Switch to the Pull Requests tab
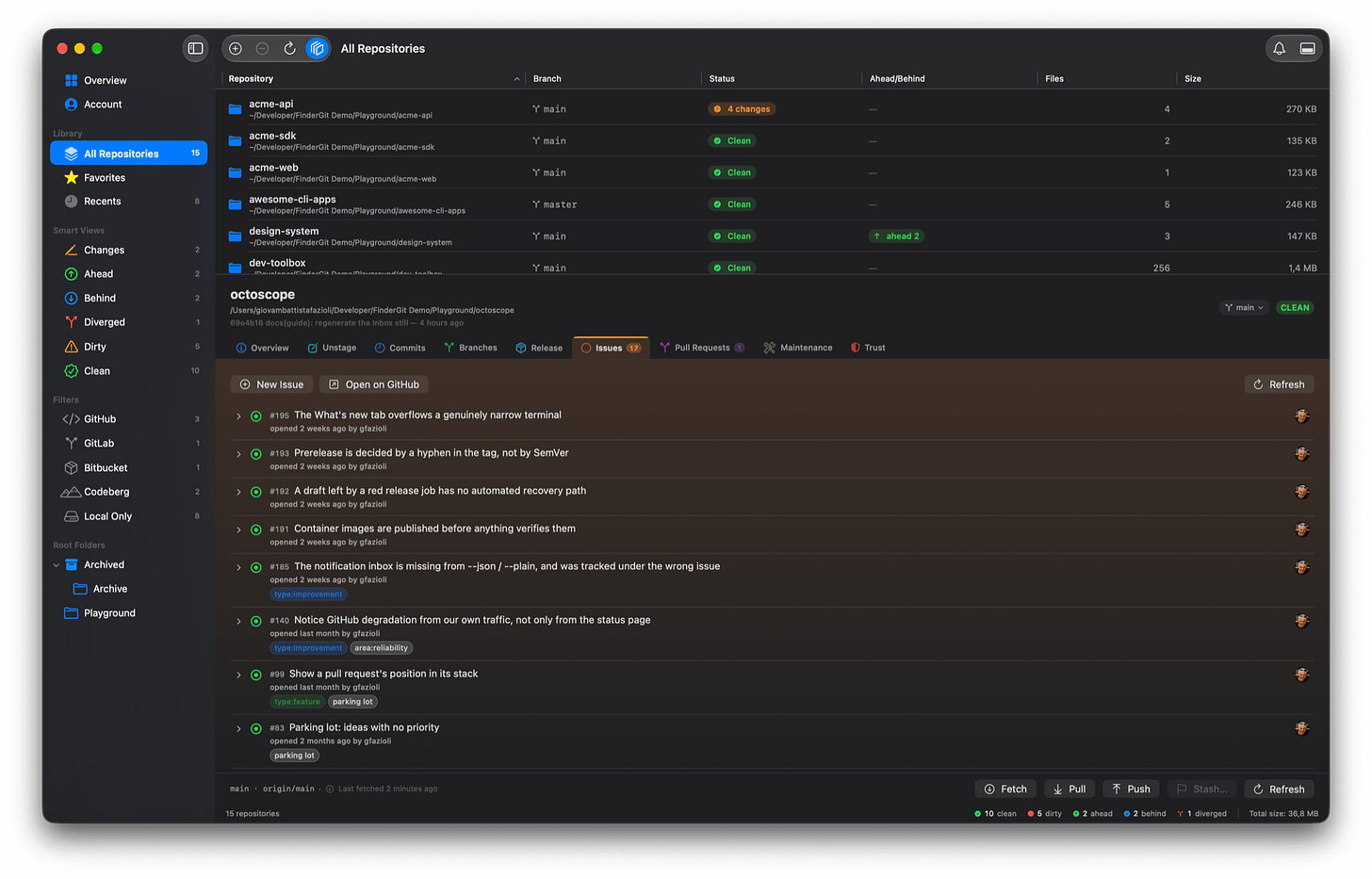Viewport: 1372px width, 879px height. coord(702,348)
